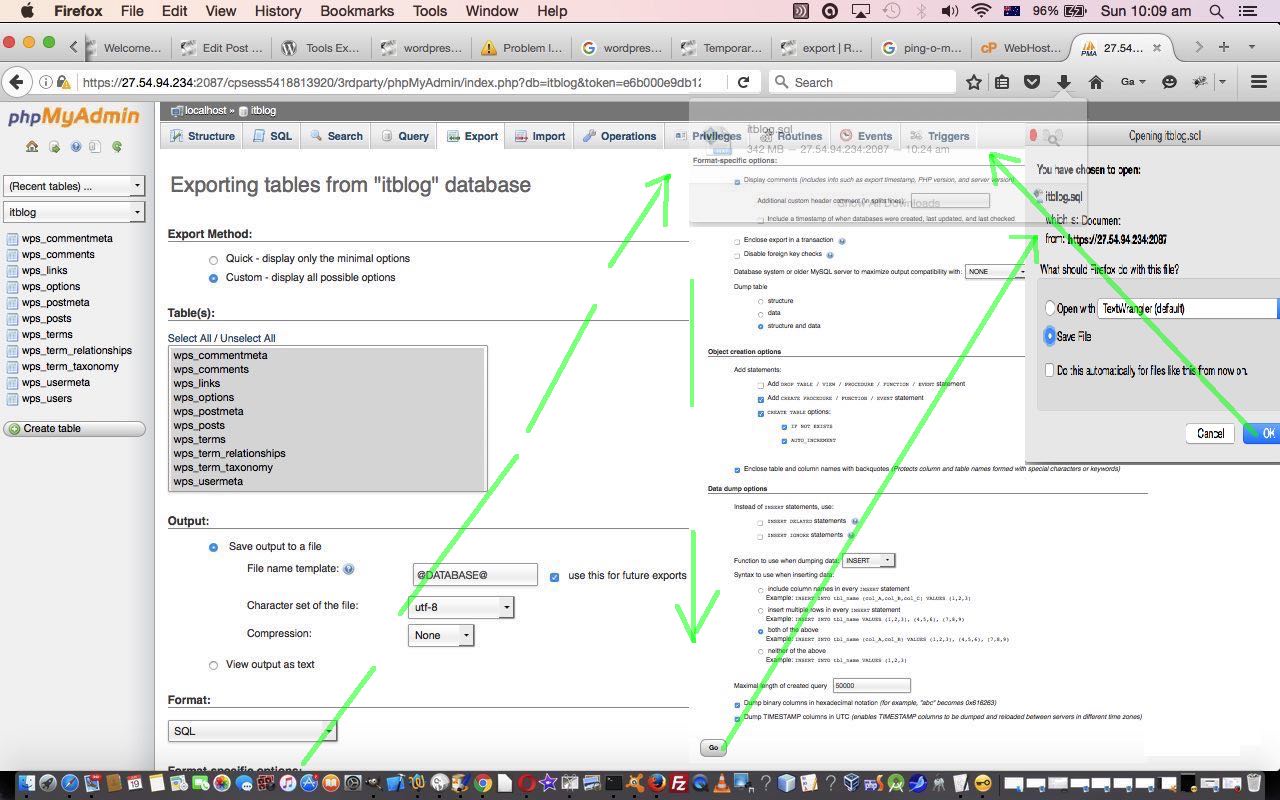Click Maximal length of created query field
This screenshot has height=800, width=1280.
(871, 686)
